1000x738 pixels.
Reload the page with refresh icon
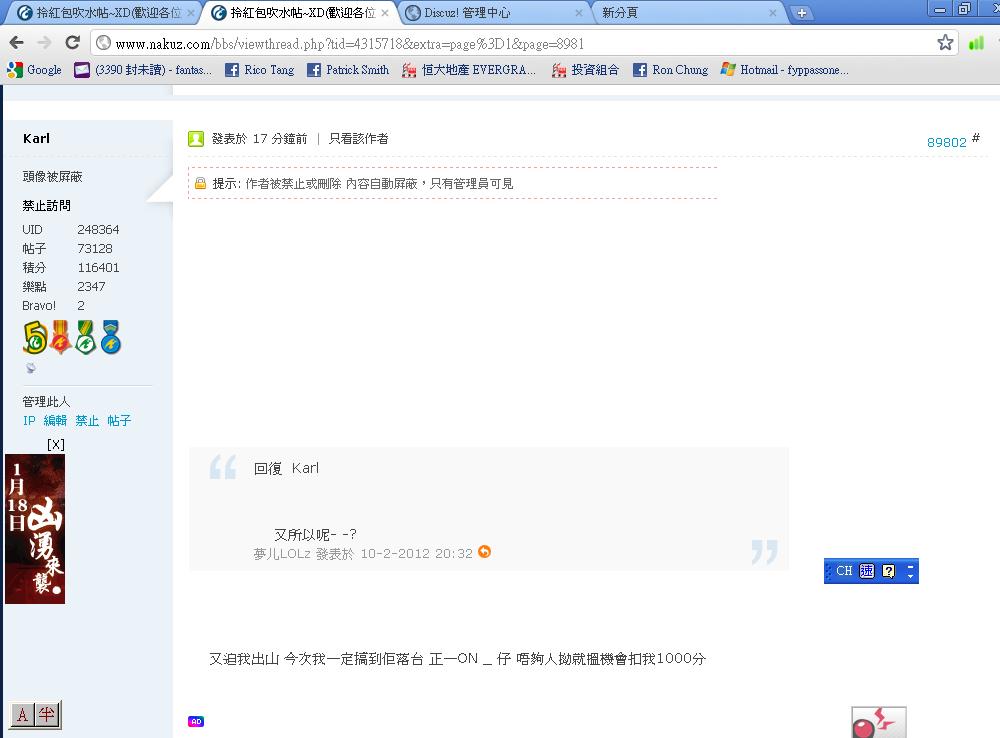click(x=73, y=43)
